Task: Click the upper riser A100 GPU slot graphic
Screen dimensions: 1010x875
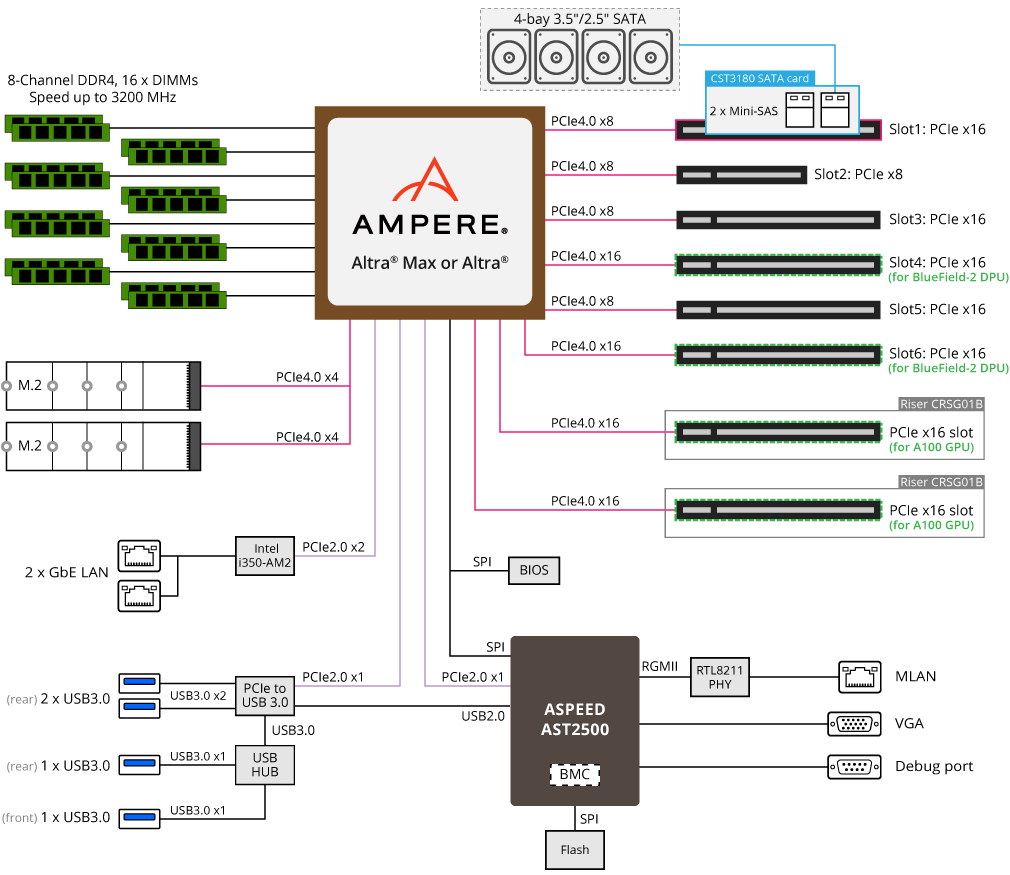Action: click(x=778, y=432)
